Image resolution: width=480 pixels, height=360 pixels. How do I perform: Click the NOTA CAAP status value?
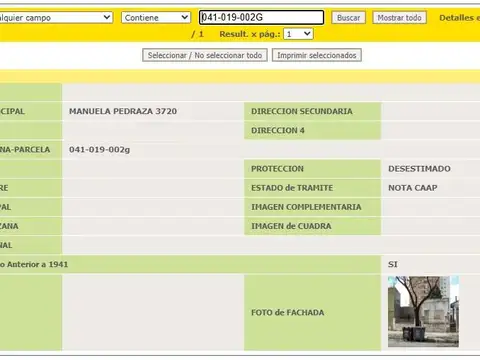(x=413, y=188)
